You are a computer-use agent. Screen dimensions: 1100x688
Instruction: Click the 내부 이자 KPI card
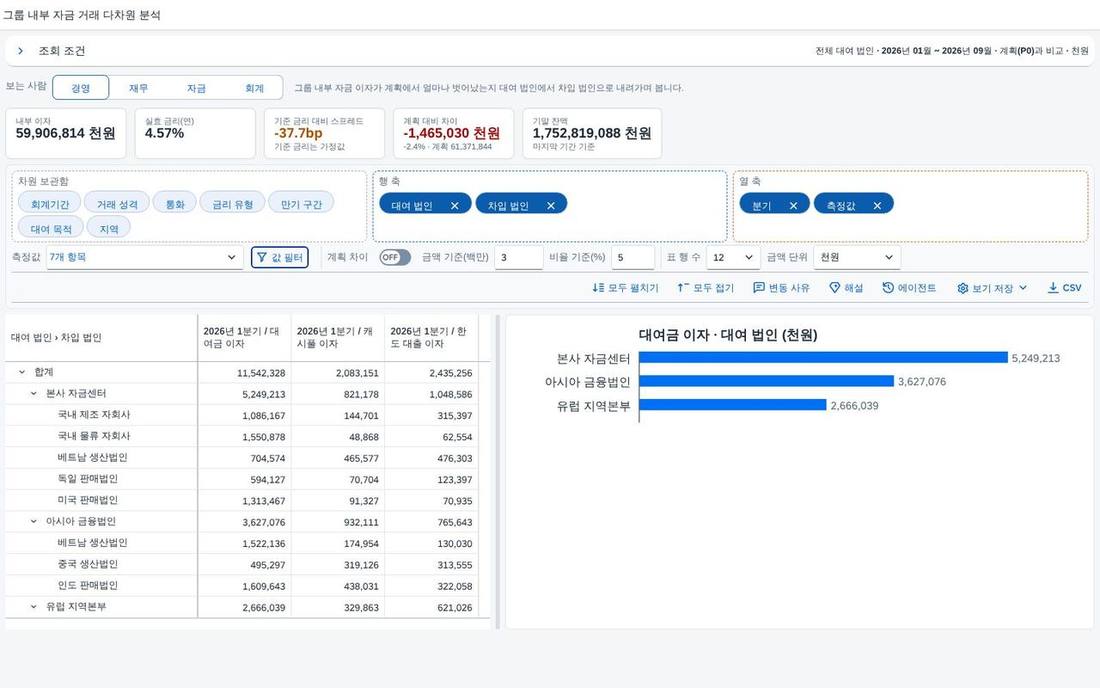[x=66, y=133]
